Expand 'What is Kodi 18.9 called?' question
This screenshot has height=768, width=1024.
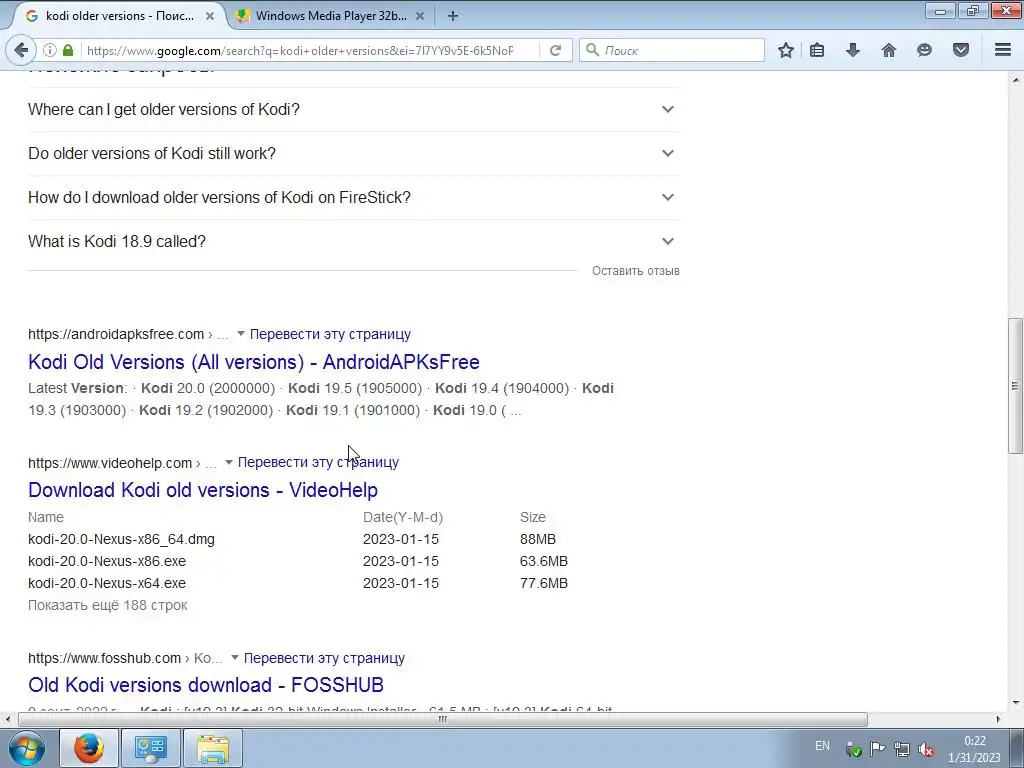pos(353,242)
